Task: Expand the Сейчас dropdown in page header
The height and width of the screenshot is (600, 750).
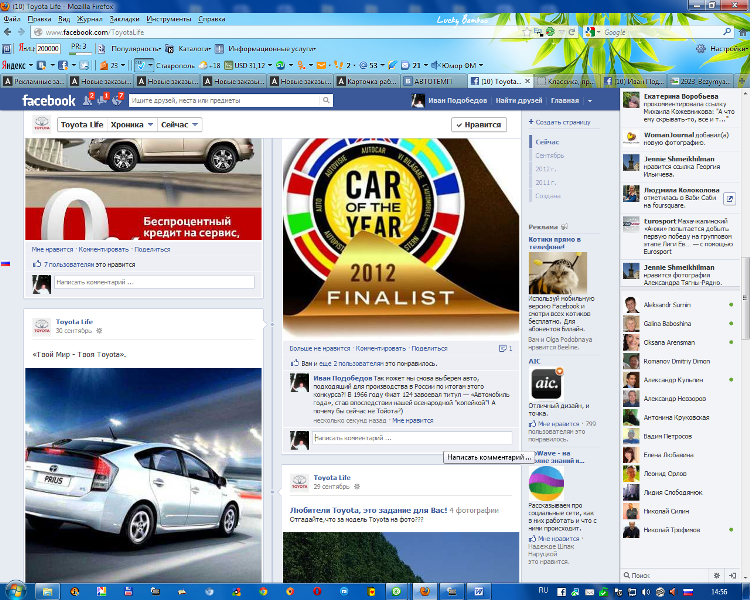Action: [x=179, y=124]
